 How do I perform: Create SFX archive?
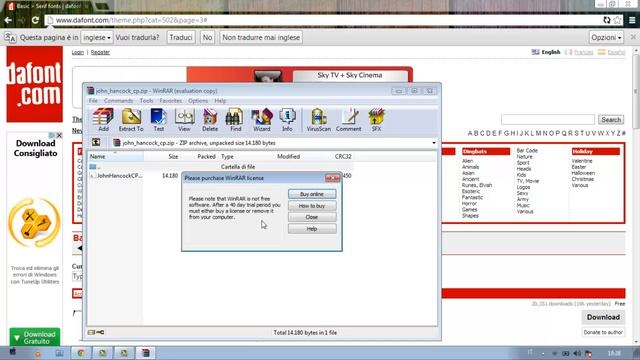[376, 120]
